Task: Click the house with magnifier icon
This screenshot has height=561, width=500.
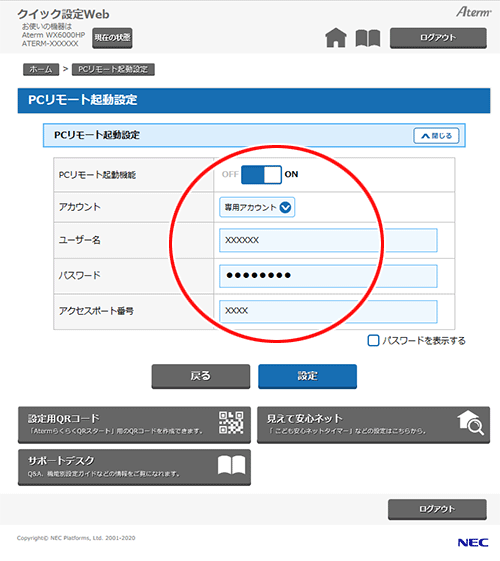Action: [471, 423]
